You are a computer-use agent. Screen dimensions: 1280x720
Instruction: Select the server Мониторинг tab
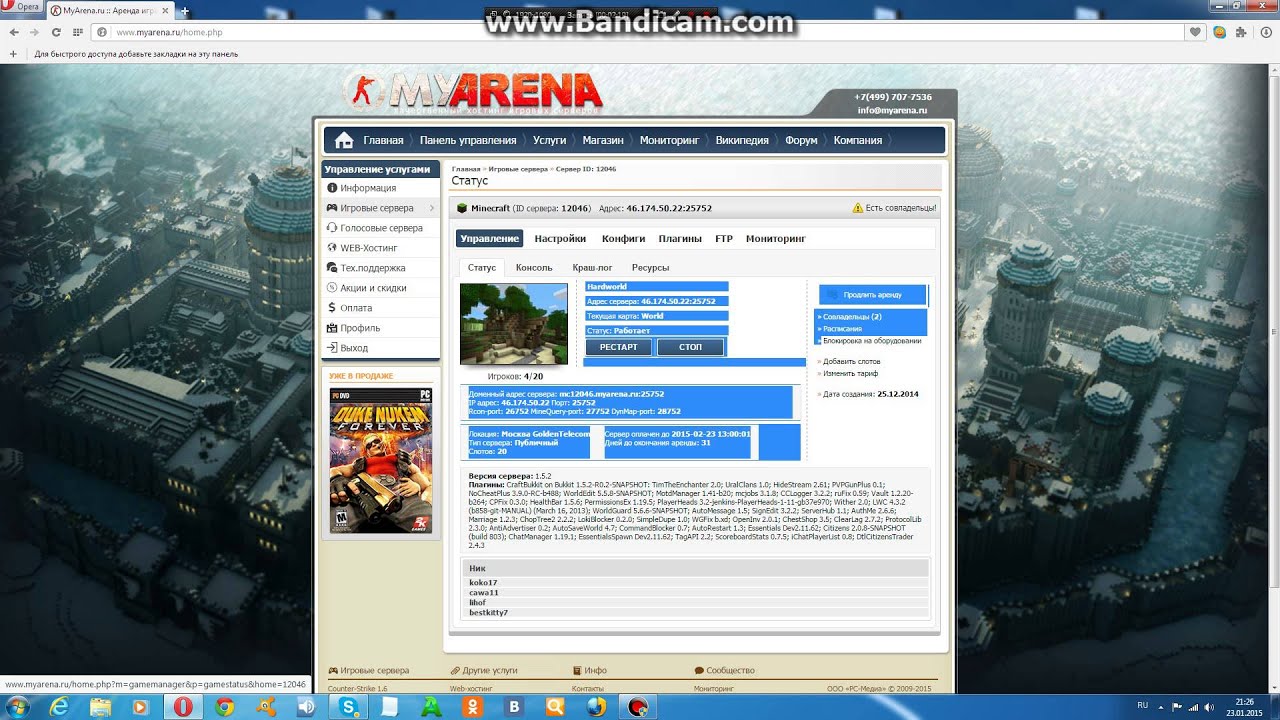click(x=776, y=239)
